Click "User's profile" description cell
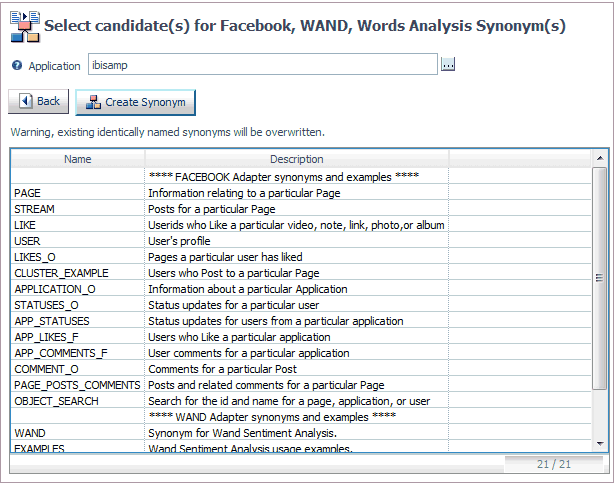Viewport: 614px width, 484px height. (179, 241)
